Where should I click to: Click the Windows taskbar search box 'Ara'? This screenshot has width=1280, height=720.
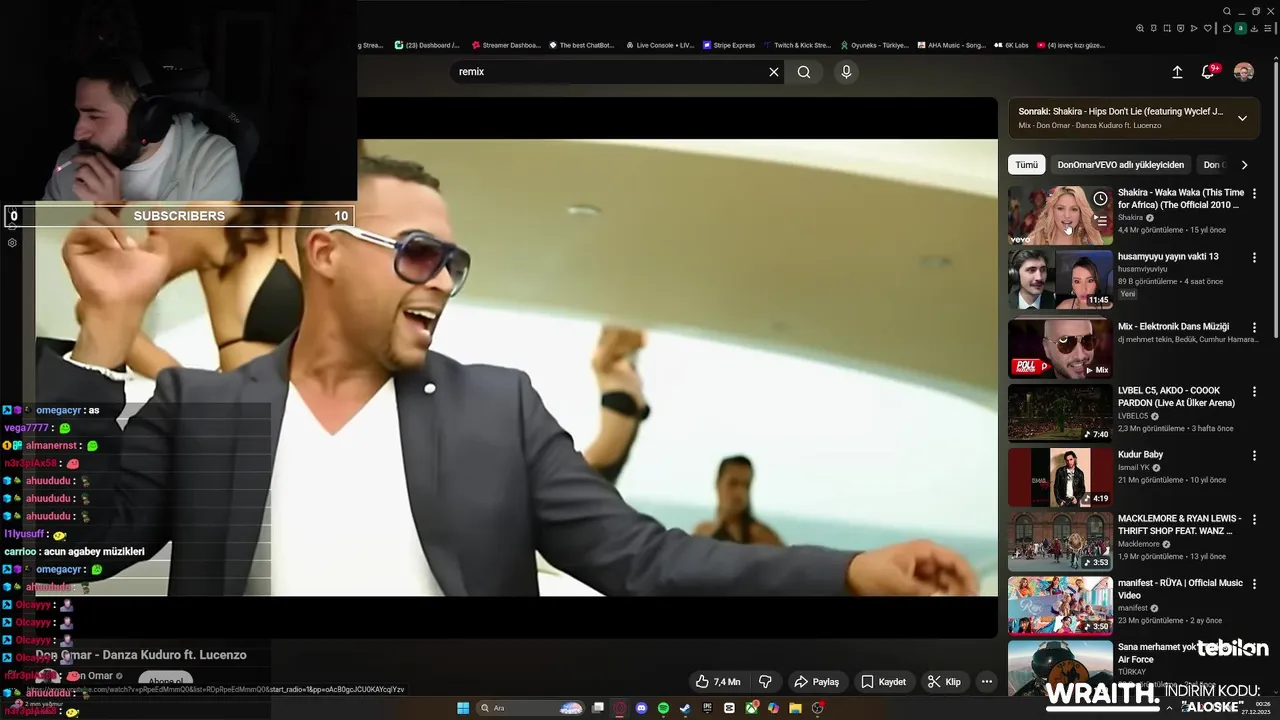coord(530,708)
